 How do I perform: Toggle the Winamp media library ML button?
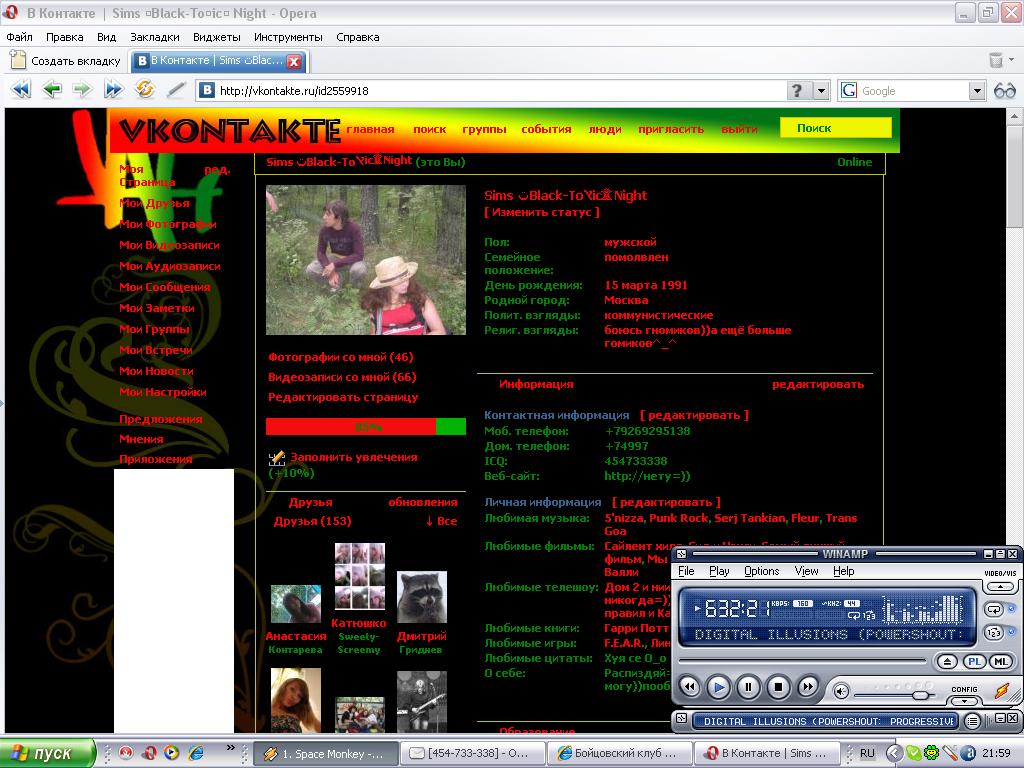pos(1000,662)
